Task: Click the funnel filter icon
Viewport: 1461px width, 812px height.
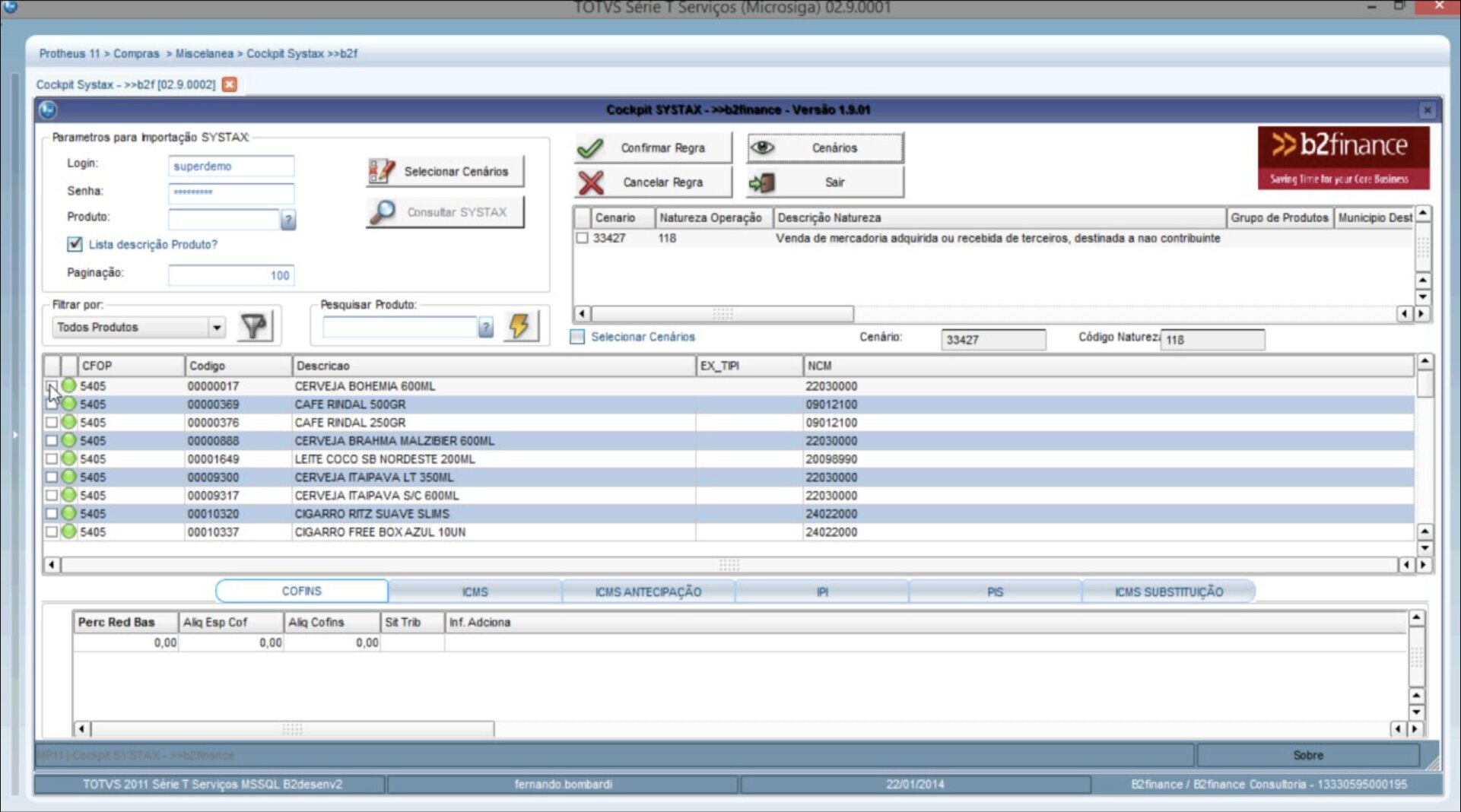Action: point(254,327)
